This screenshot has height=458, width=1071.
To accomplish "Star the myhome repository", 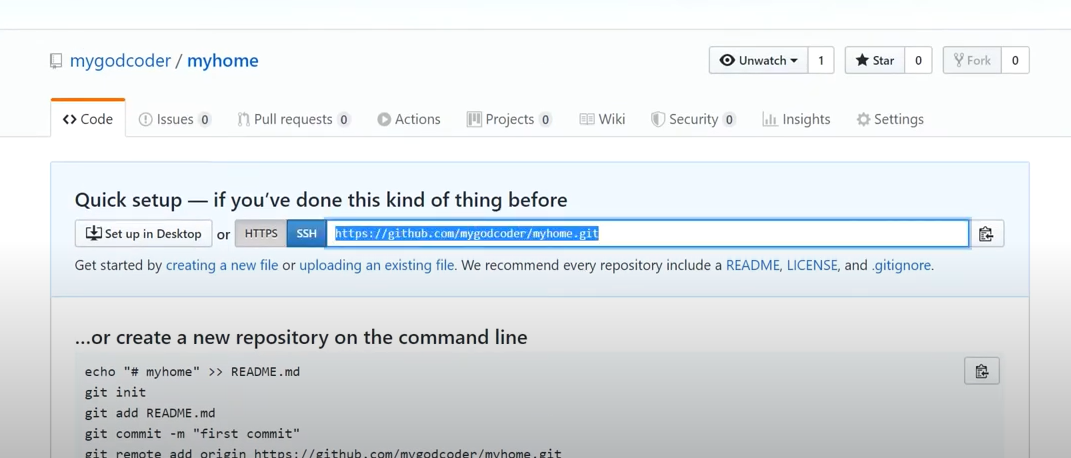I will [x=875, y=60].
